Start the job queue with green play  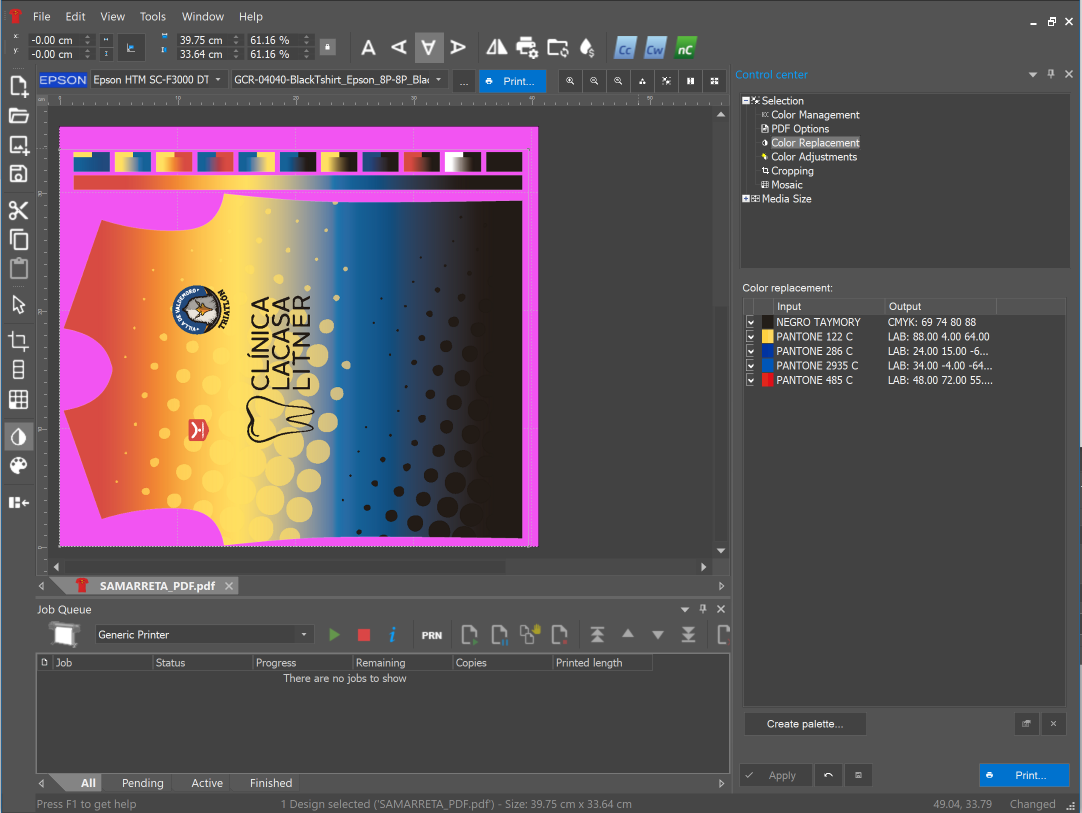pyautogui.click(x=334, y=635)
